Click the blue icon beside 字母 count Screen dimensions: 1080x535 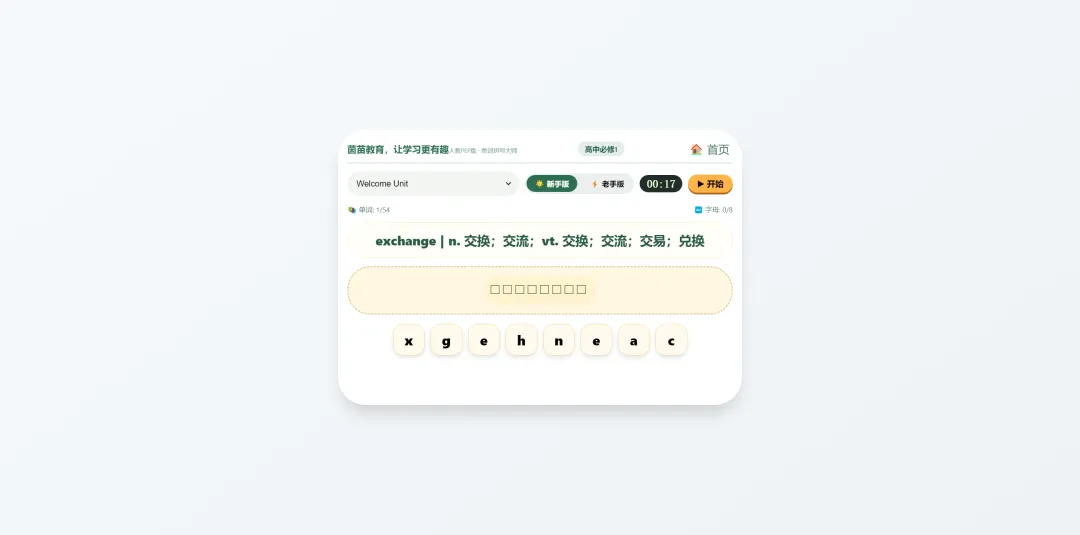click(x=698, y=210)
